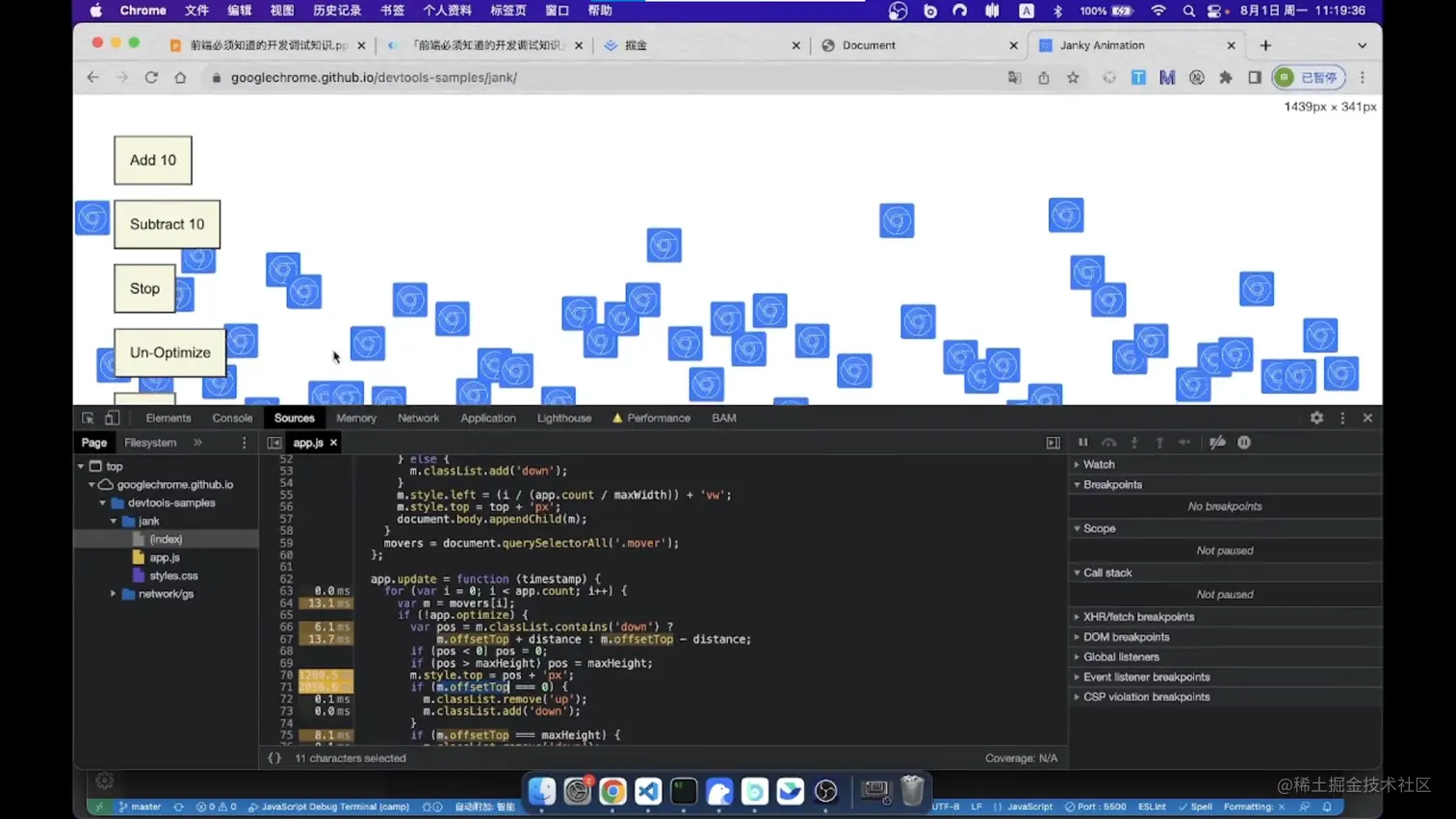Open the DevTools customize three-dot menu
Screen dimensions: 1456x819
click(1342, 418)
